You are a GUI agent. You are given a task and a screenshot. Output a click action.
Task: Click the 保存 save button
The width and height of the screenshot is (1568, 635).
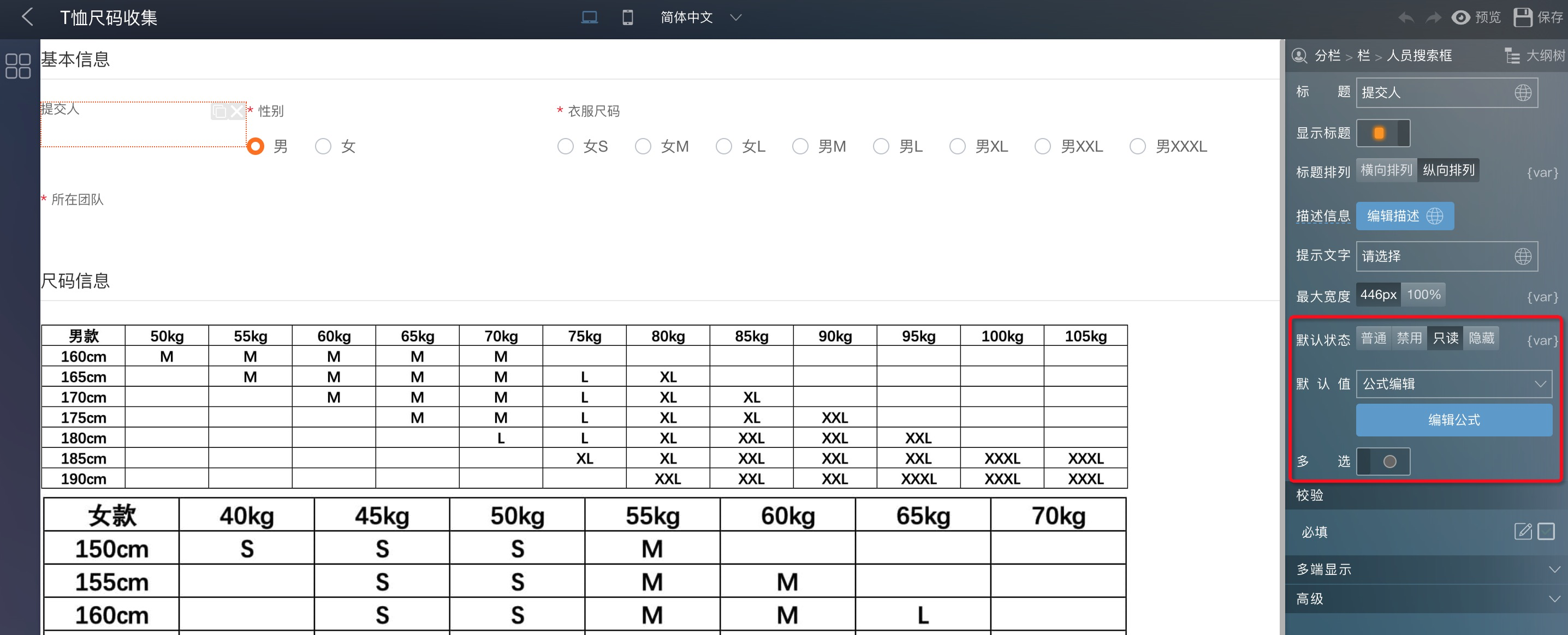pyautogui.click(x=1538, y=17)
